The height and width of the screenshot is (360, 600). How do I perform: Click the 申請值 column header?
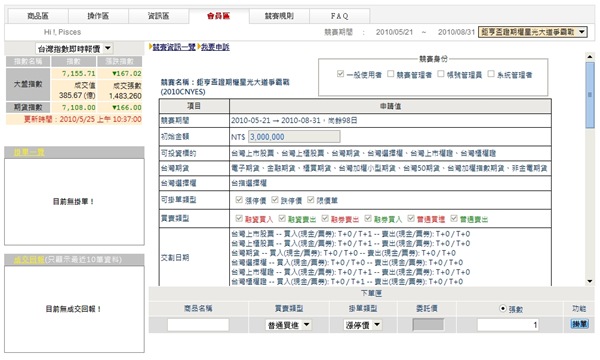[390, 106]
